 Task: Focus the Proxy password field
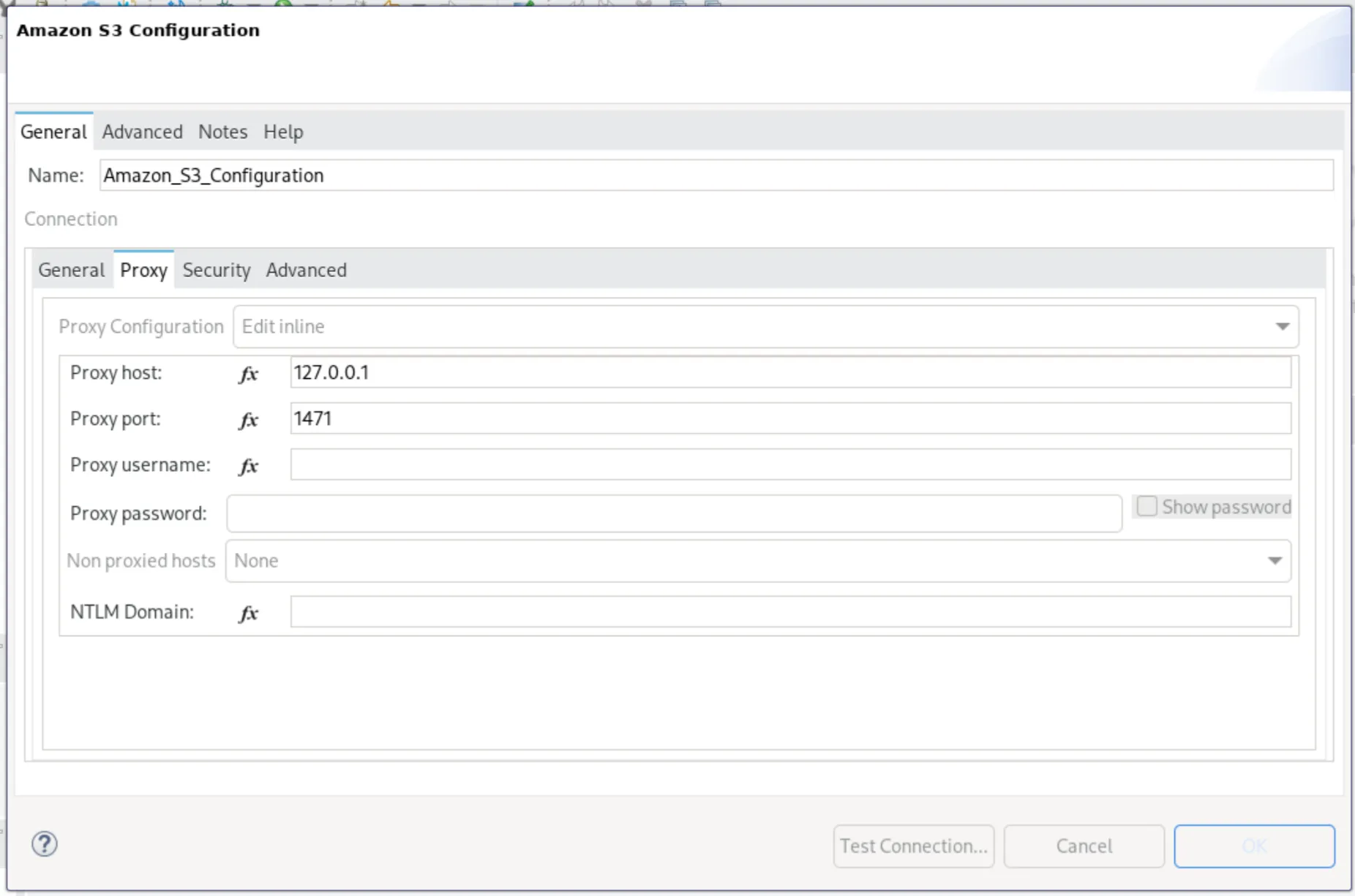[674, 513]
